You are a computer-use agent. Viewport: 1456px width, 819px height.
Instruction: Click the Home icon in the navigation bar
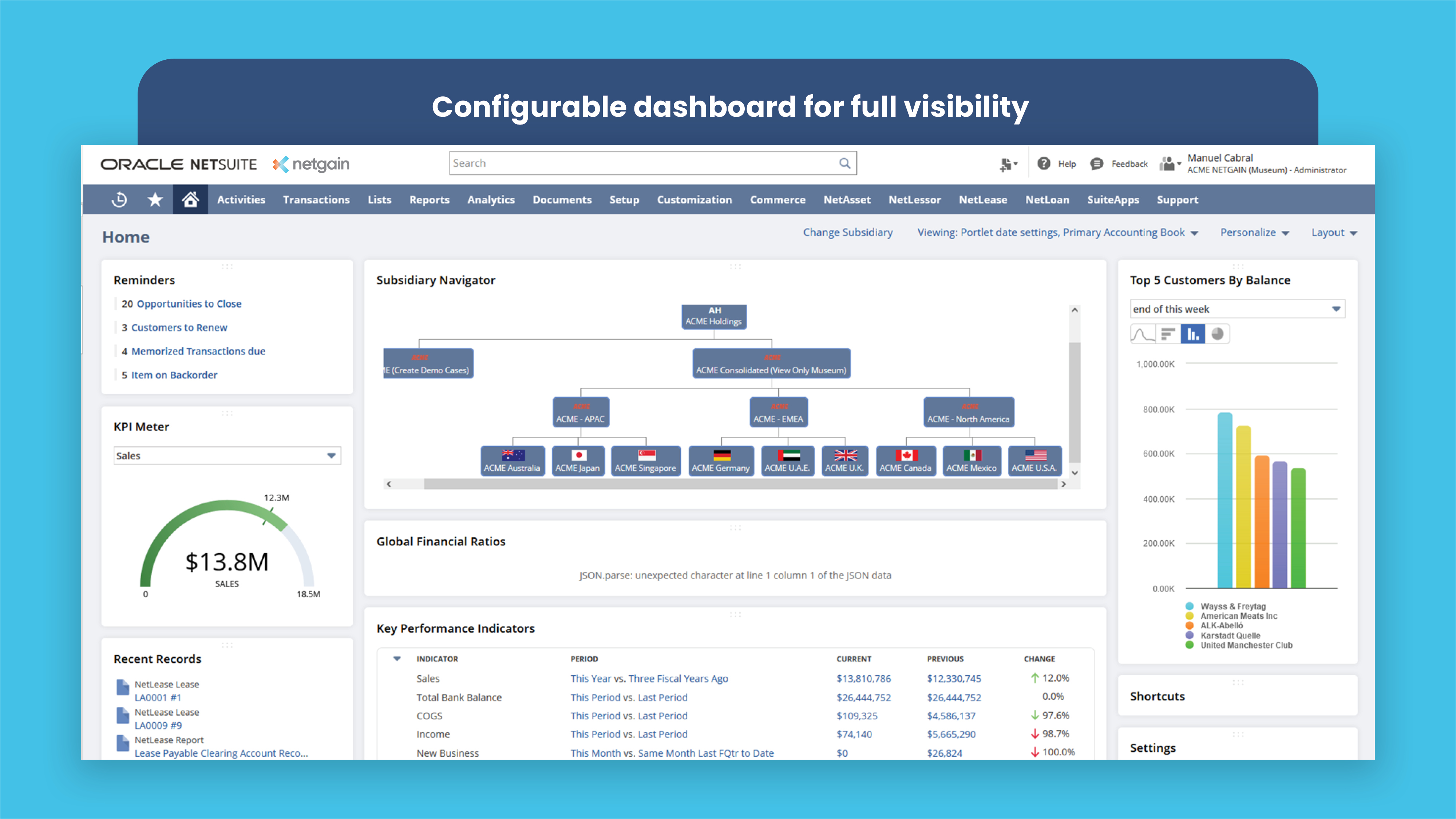(x=190, y=199)
